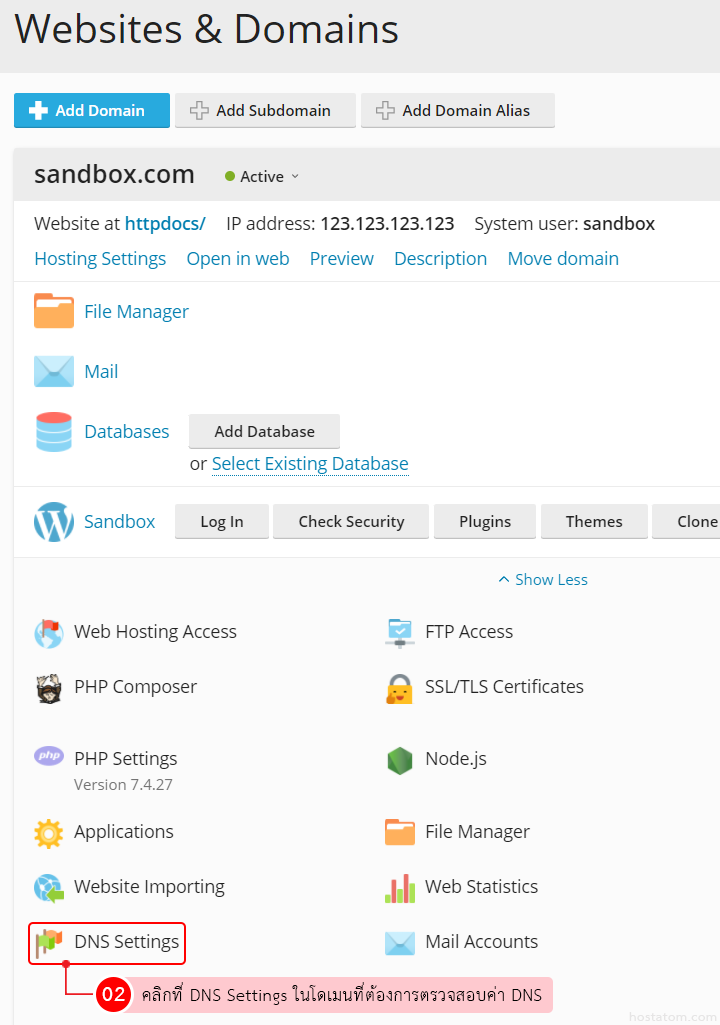Click the FTP Access icon

400,632
